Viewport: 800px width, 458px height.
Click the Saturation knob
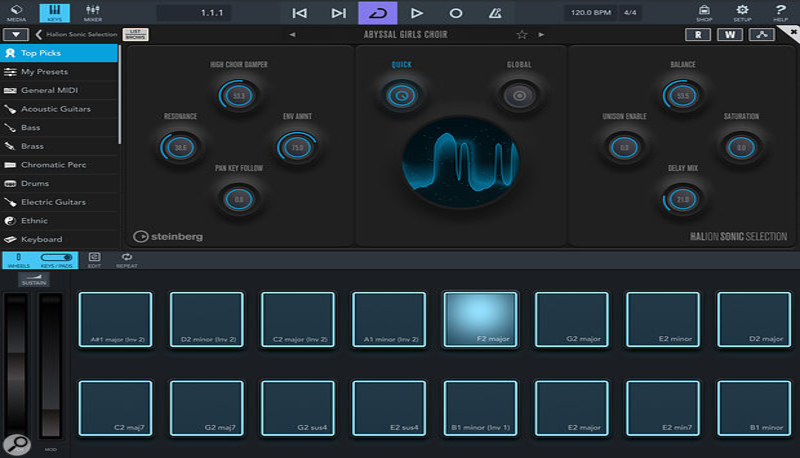741,147
